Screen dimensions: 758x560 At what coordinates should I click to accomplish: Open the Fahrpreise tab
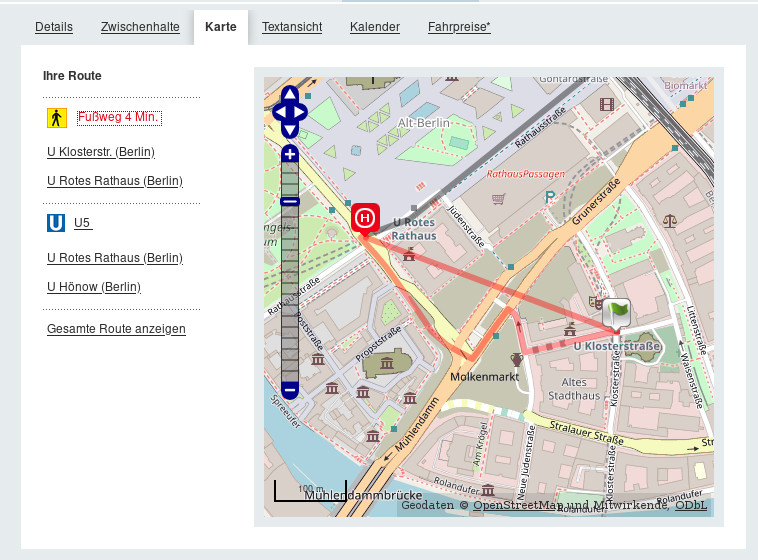pyautogui.click(x=459, y=27)
